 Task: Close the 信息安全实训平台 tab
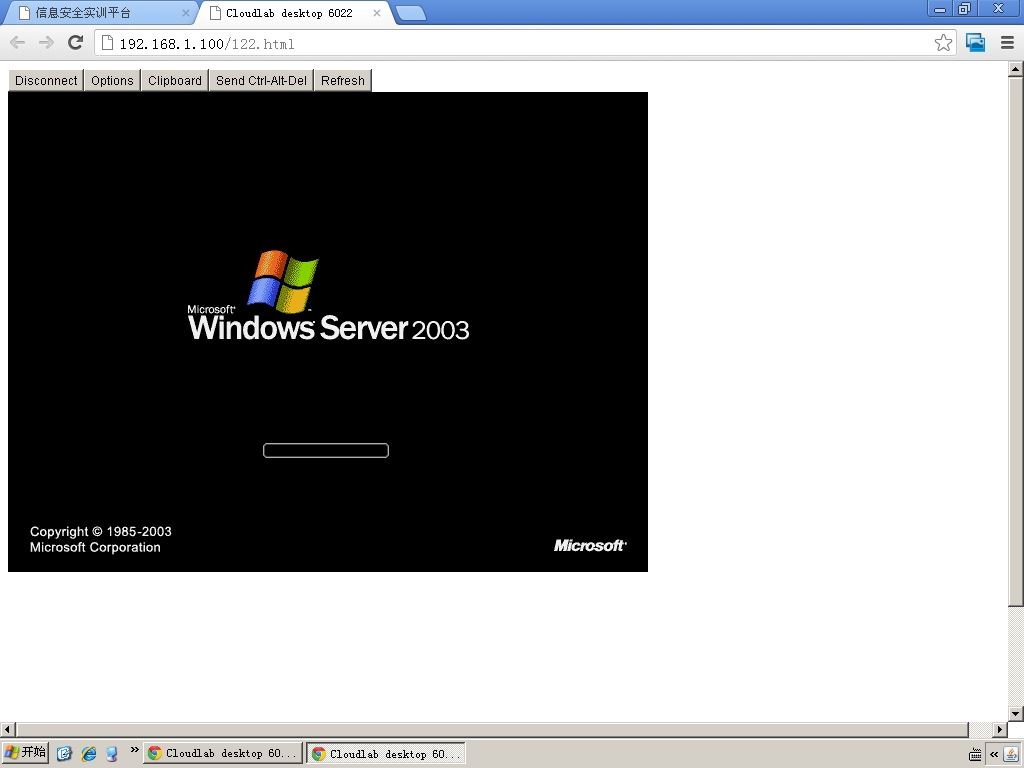click(185, 12)
